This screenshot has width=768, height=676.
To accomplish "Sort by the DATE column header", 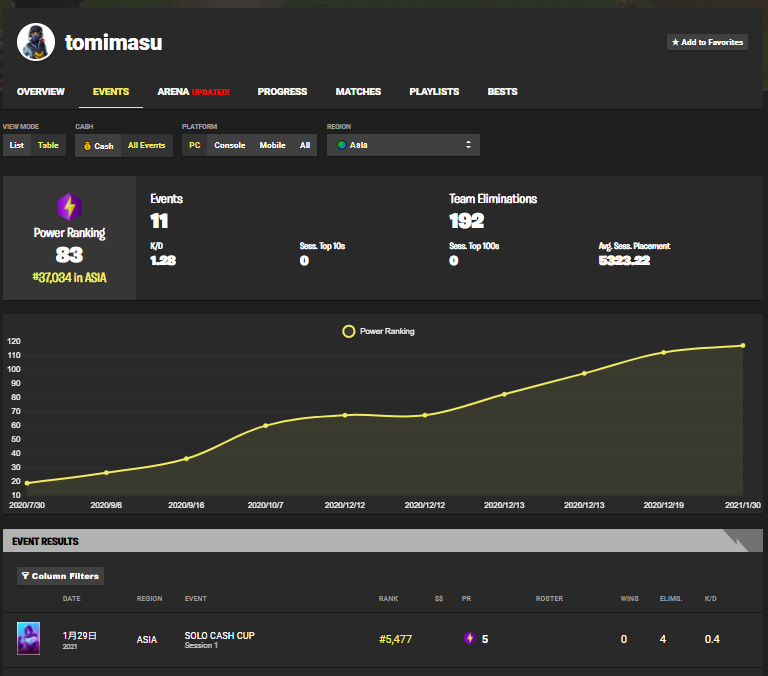I will [72, 599].
